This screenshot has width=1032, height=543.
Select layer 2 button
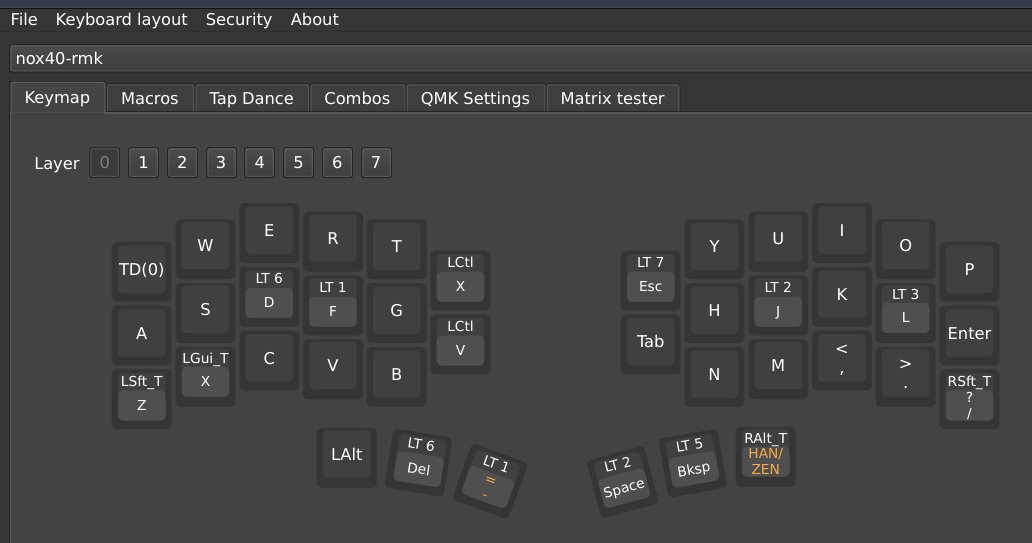pyautogui.click(x=182, y=163)
